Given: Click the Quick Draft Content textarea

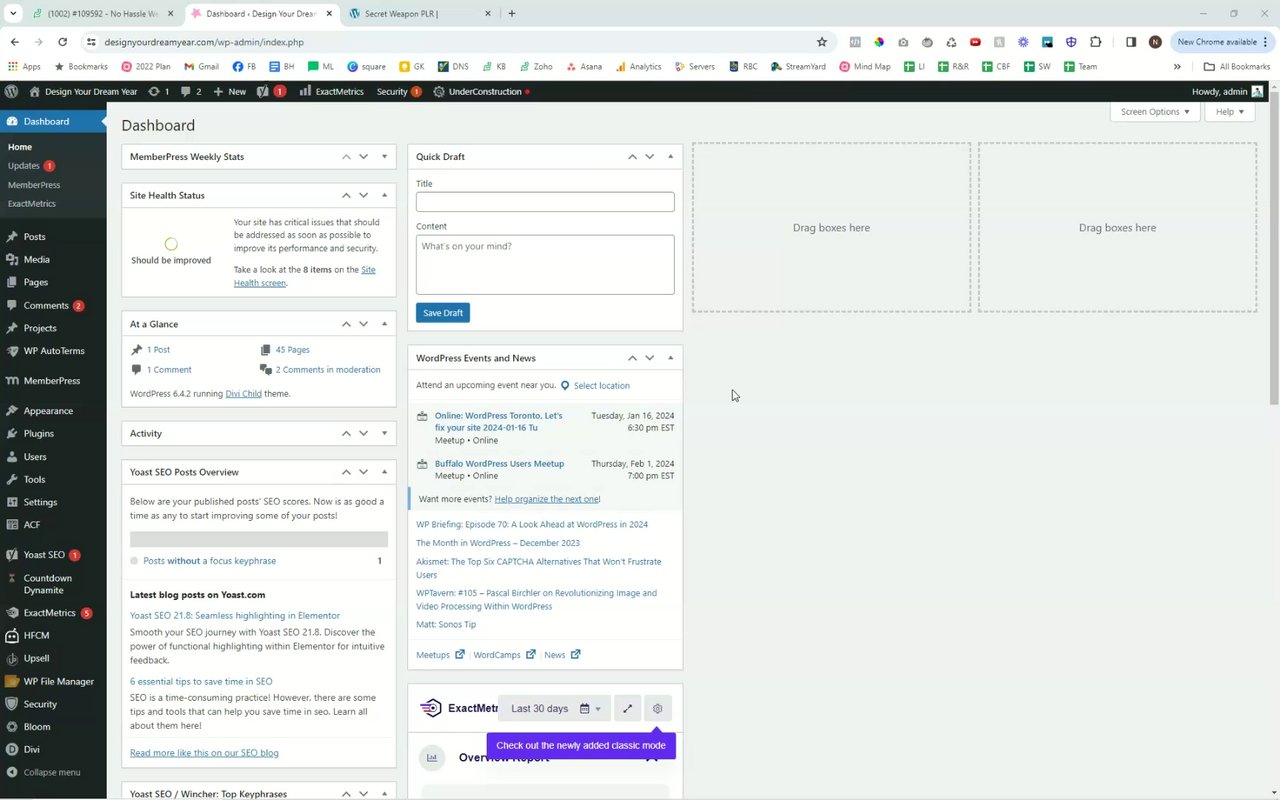Looking at the screenshot, I should (545, 265).
